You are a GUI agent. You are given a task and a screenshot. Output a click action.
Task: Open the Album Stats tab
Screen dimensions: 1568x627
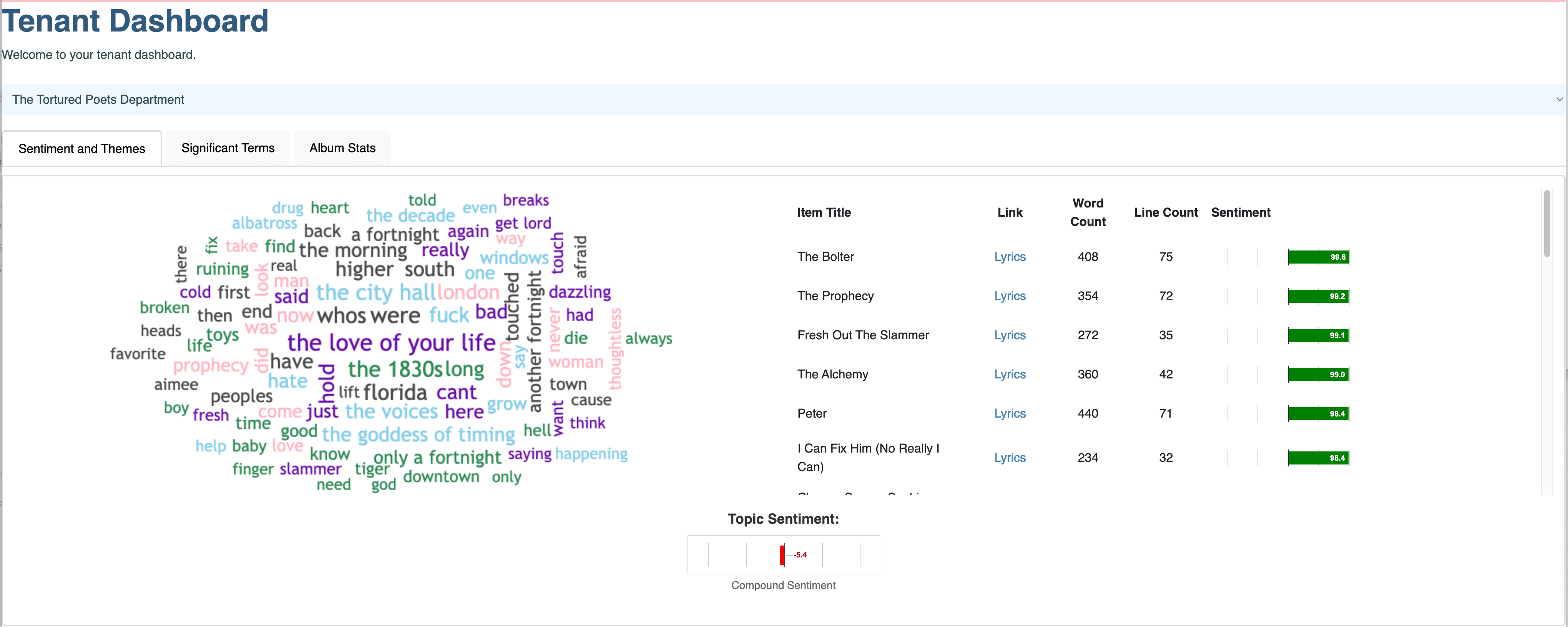tap(342, 148)
